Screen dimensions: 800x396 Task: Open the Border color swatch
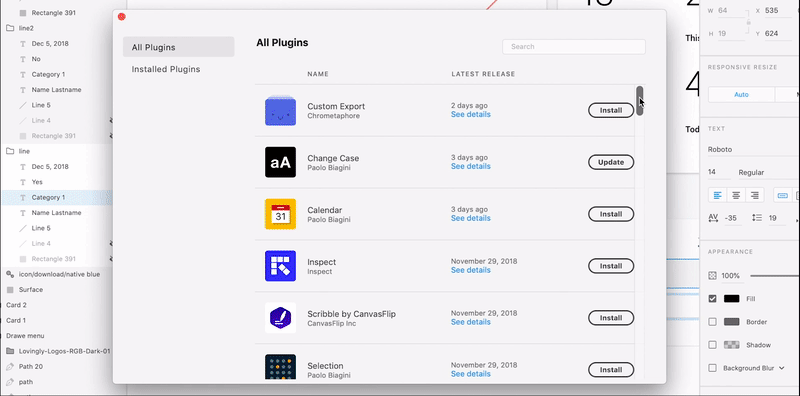tap(732, 322)
